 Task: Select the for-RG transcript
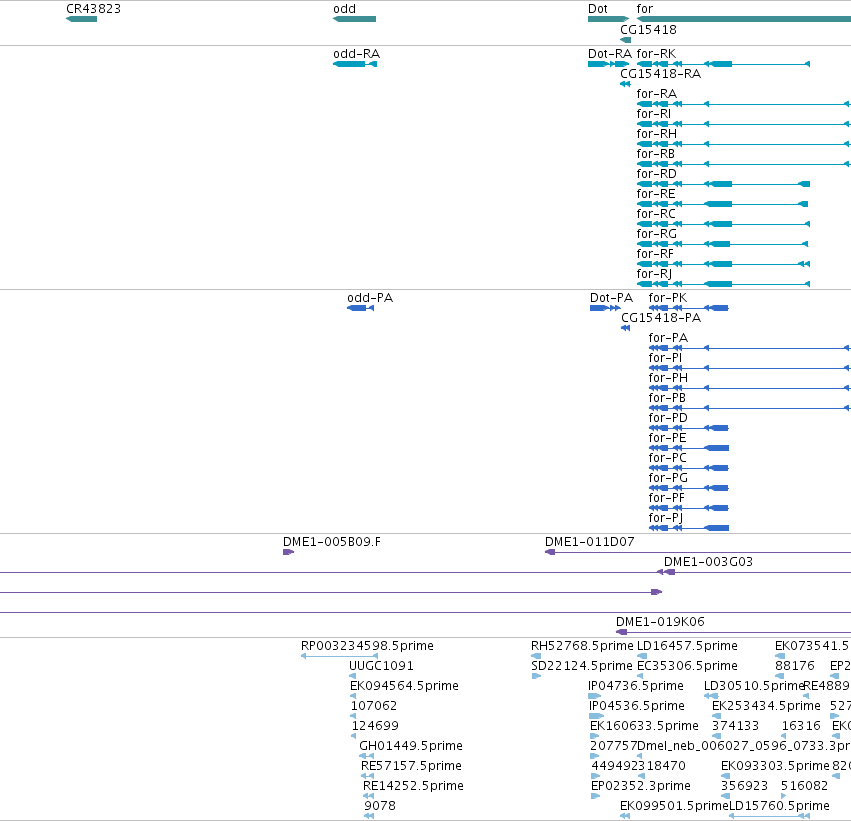[722, 244]
